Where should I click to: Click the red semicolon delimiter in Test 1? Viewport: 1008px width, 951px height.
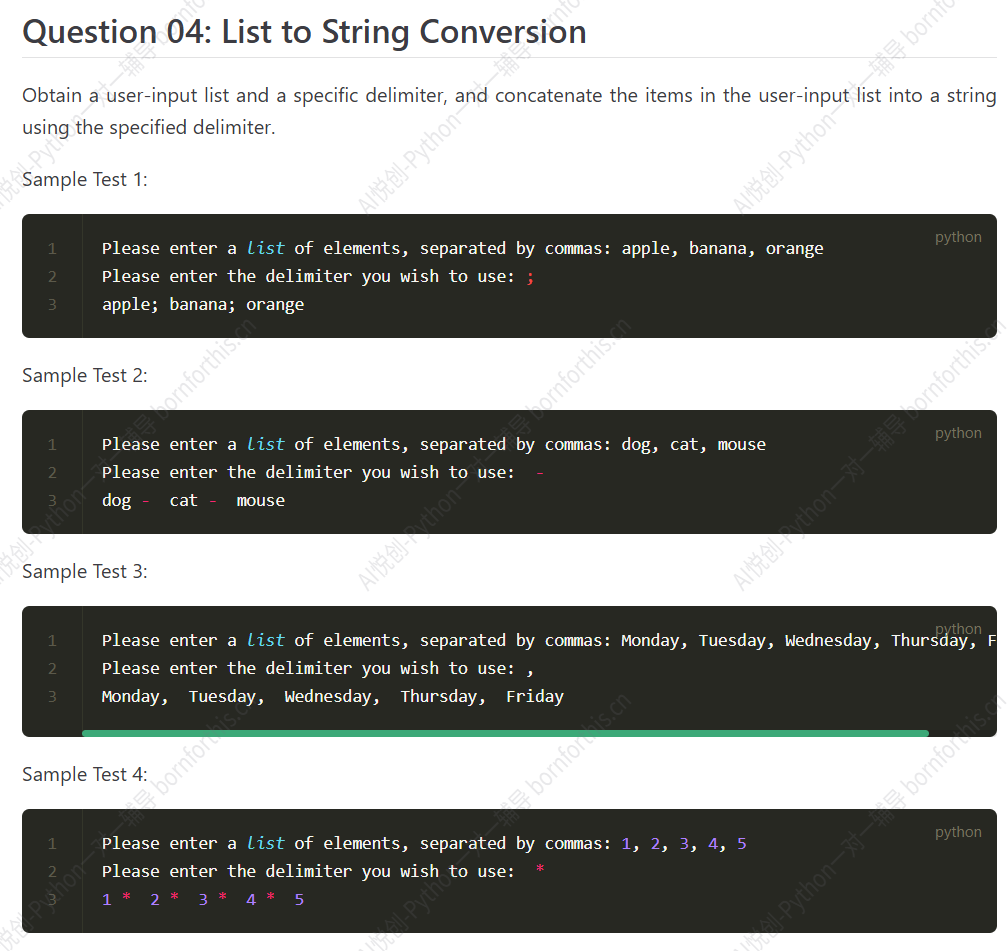coord(530,278)
